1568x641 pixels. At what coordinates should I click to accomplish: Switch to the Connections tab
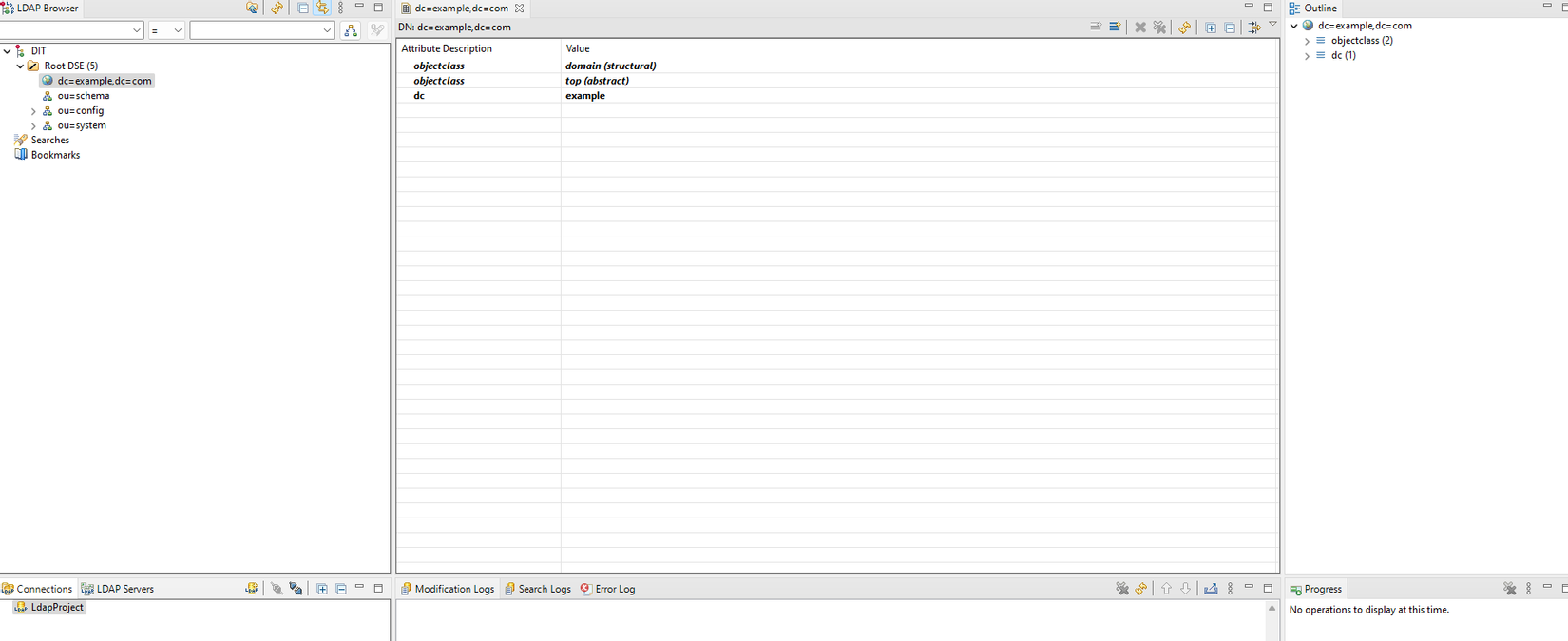tap(37, 589)
